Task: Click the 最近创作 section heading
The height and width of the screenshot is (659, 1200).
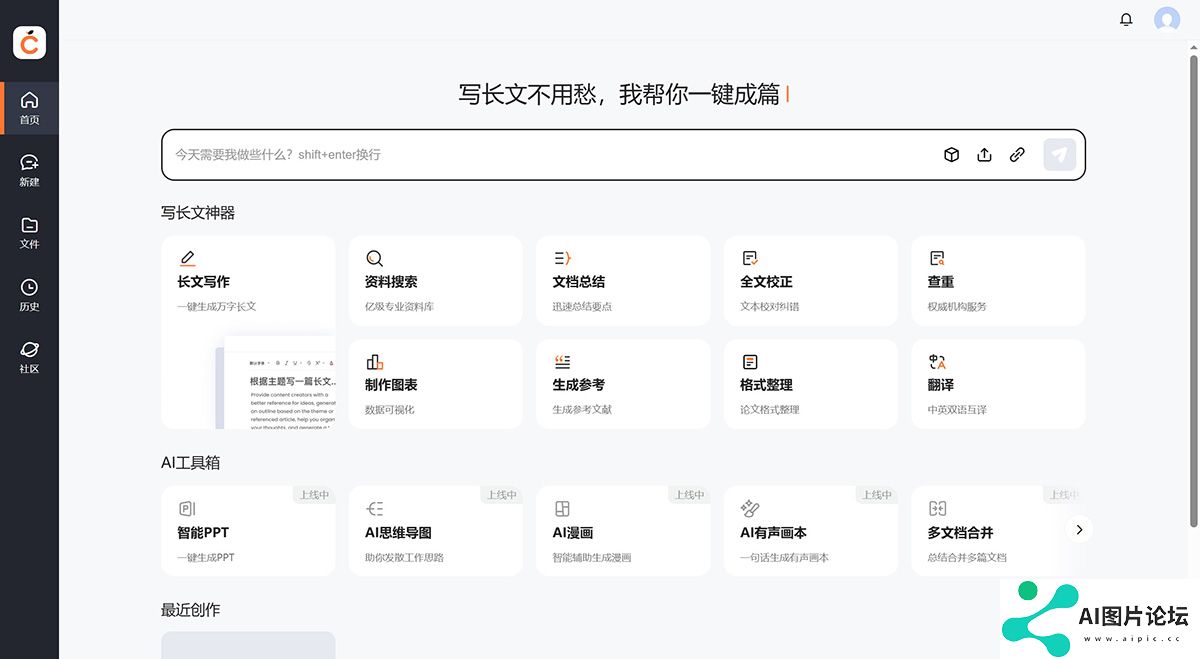Action: tap(191, 610)
